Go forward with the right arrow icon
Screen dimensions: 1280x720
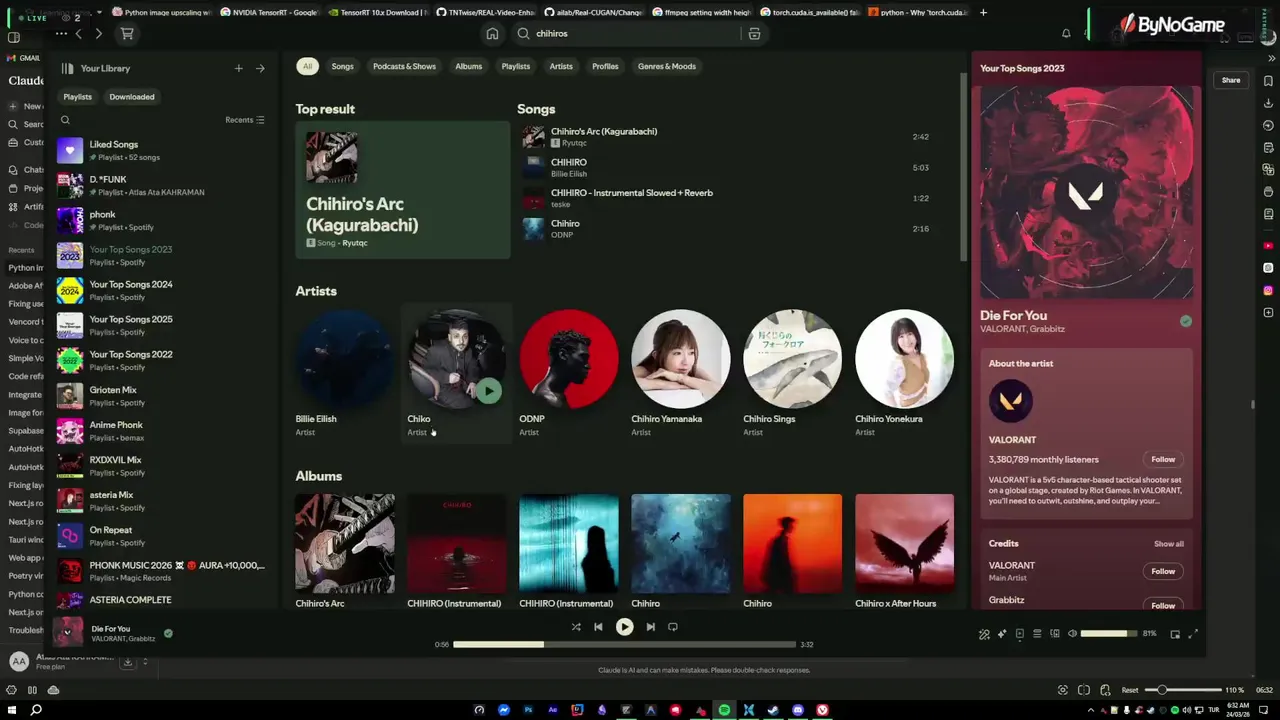[x=98, y=33]
